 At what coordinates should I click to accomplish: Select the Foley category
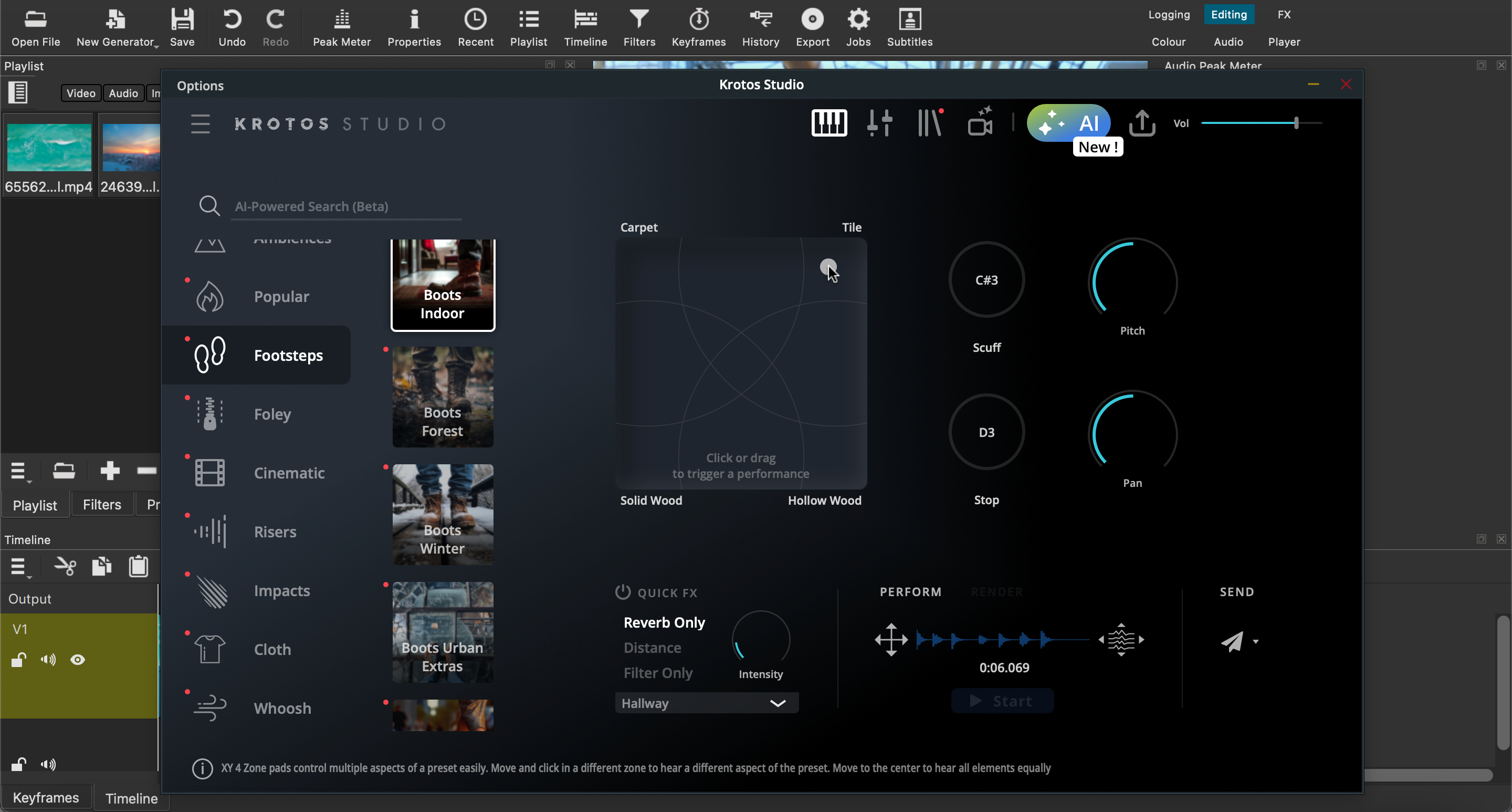pyautogui.click(x=272, y=414)
